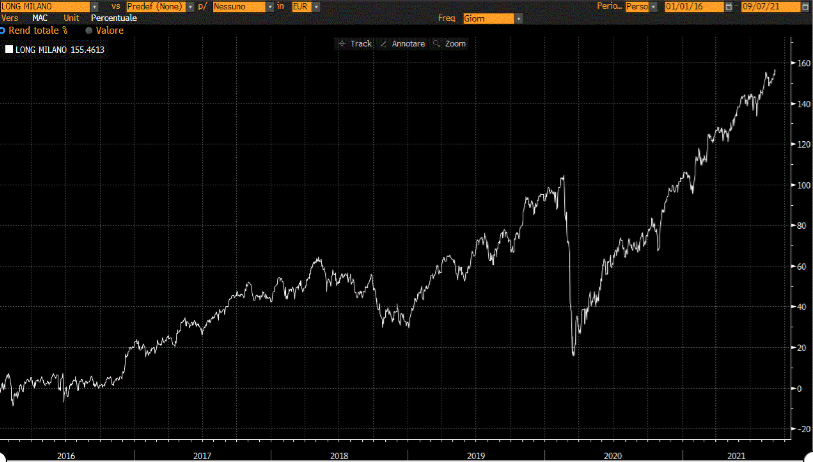Activate the Track crosshair tool

coord(355,44)
